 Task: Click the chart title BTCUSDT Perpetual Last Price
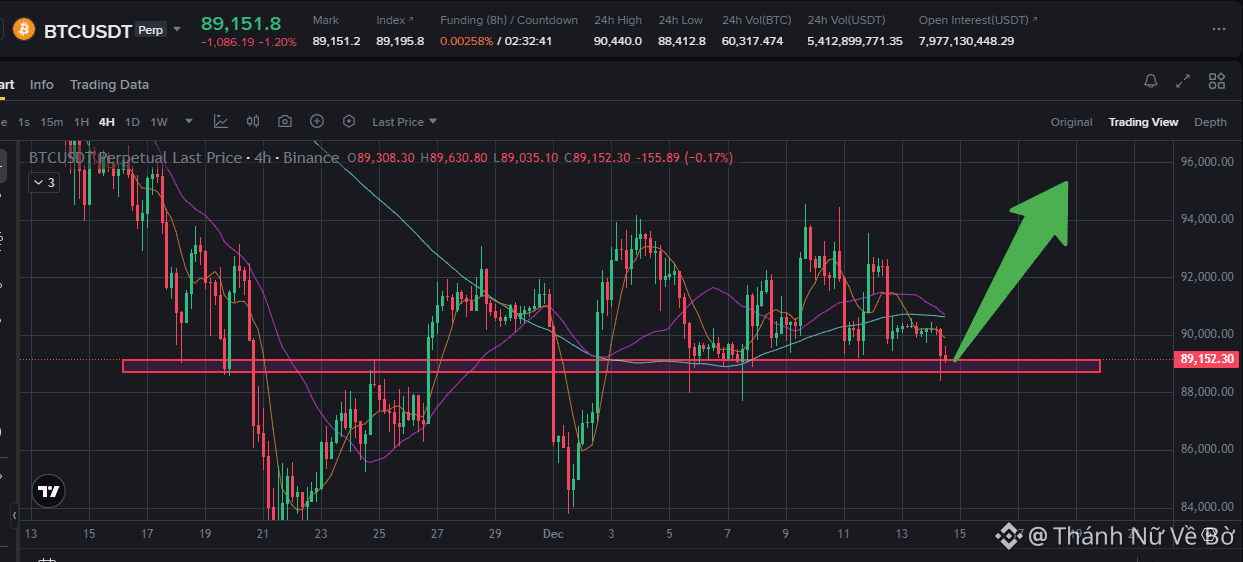point(135,158)
